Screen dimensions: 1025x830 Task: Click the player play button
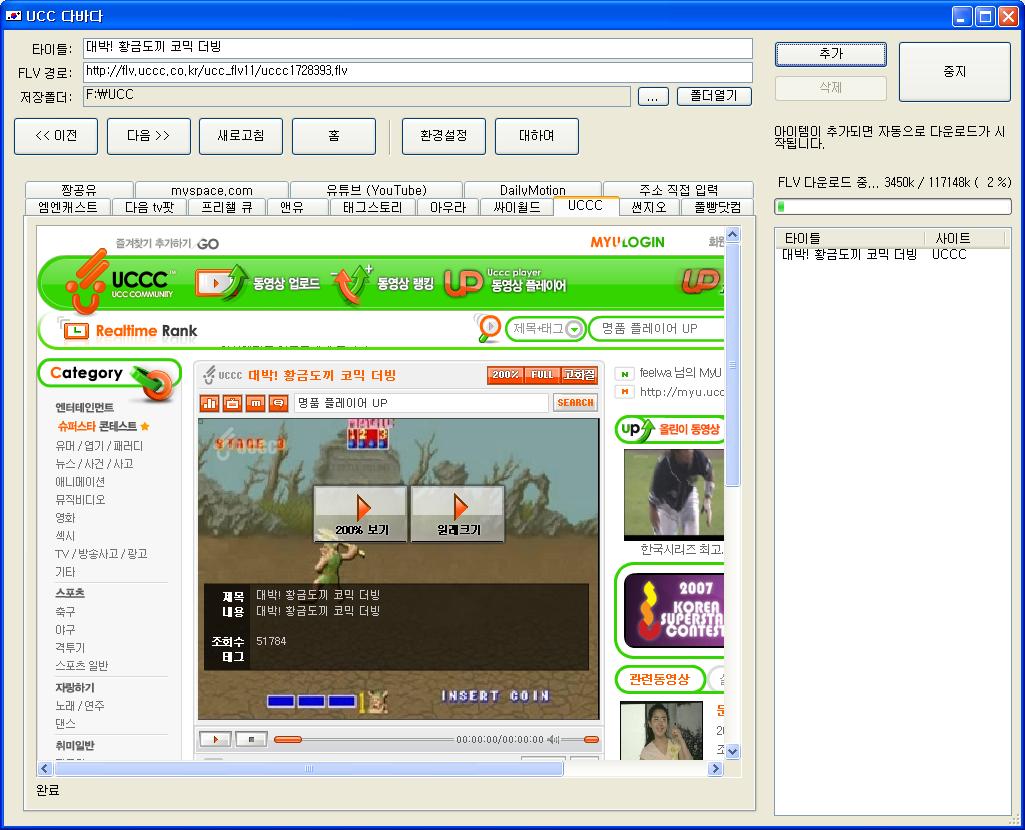pyautogui.click(x=215, y=739)
